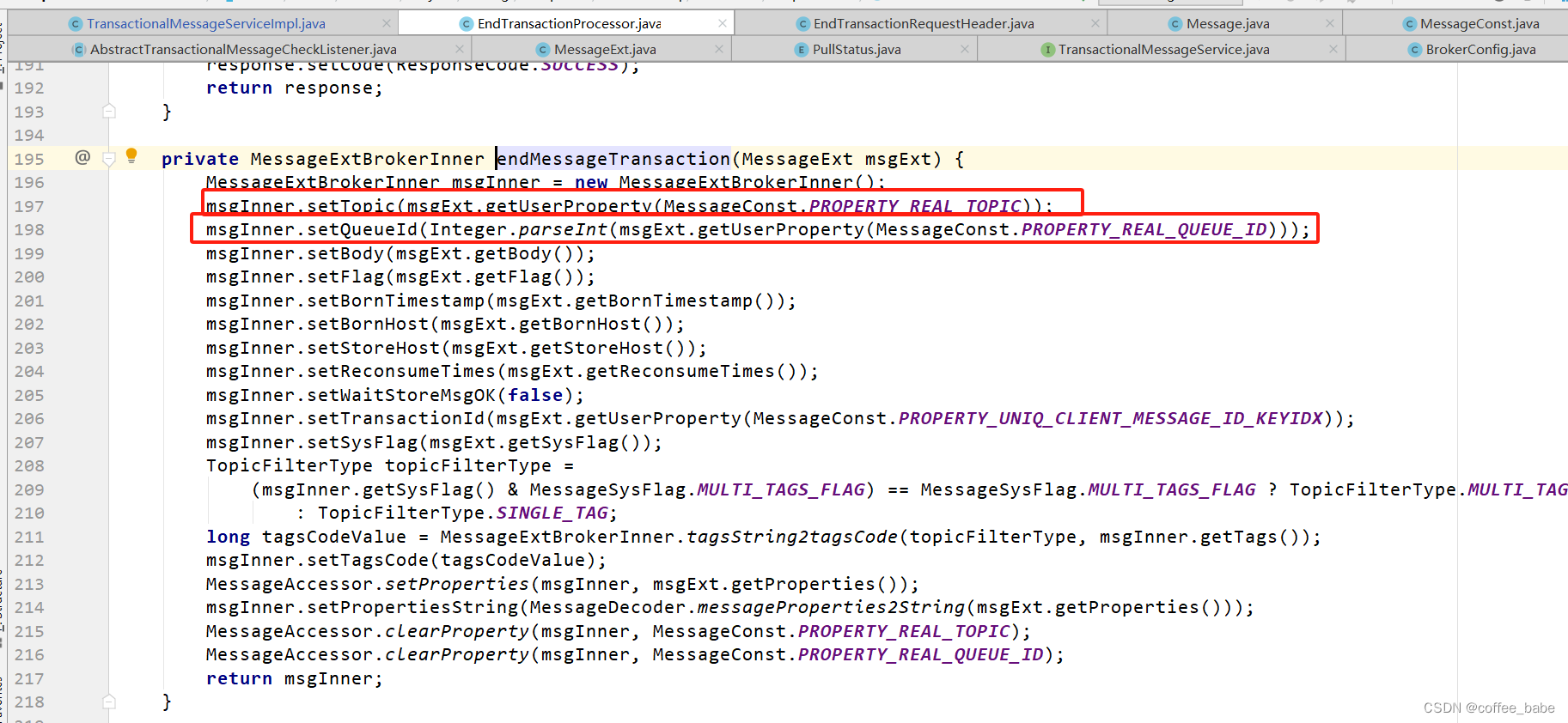Image resolution: width=1568 pixels, height=723 pixels.
Task: Click PROPERTY_REAL_QUEUE_ID constant on line 198
Action: [x=1144, y=229]
